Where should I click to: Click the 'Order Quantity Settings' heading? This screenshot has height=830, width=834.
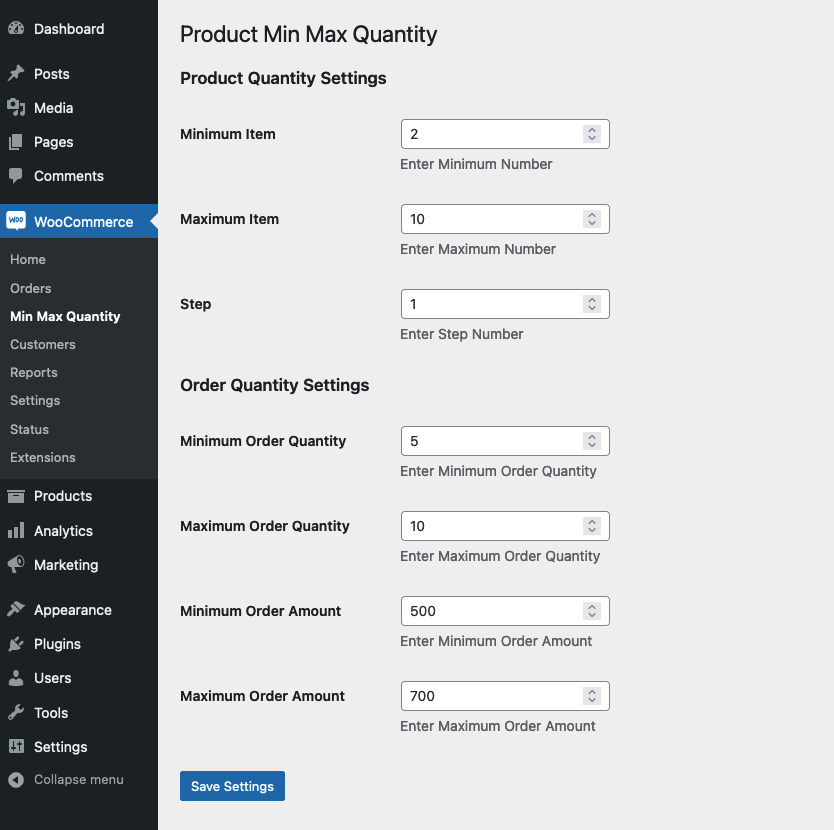[274, 385]
